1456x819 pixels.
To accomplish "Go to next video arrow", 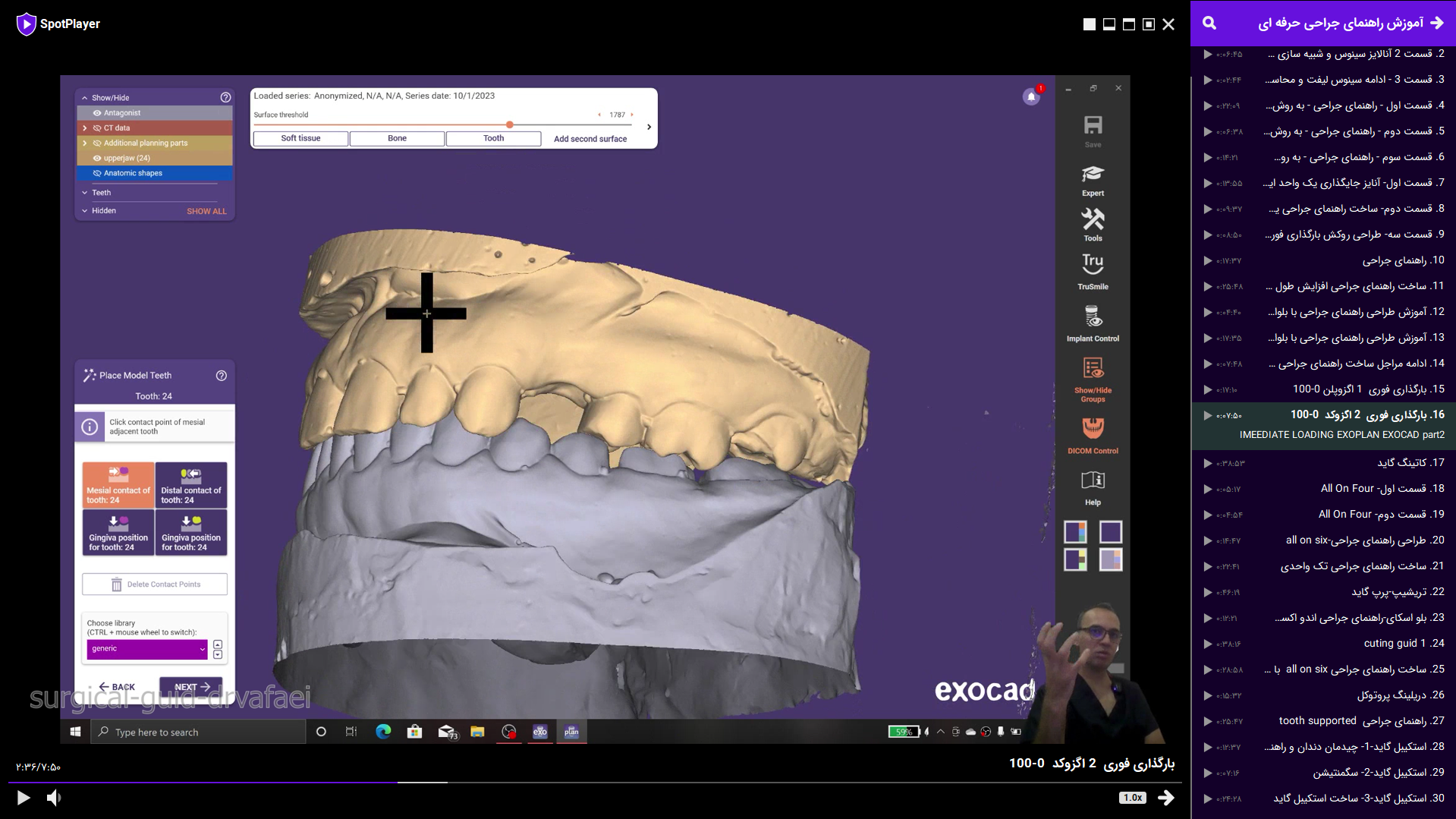I will pyautogui.click(x=1166, y=797).
